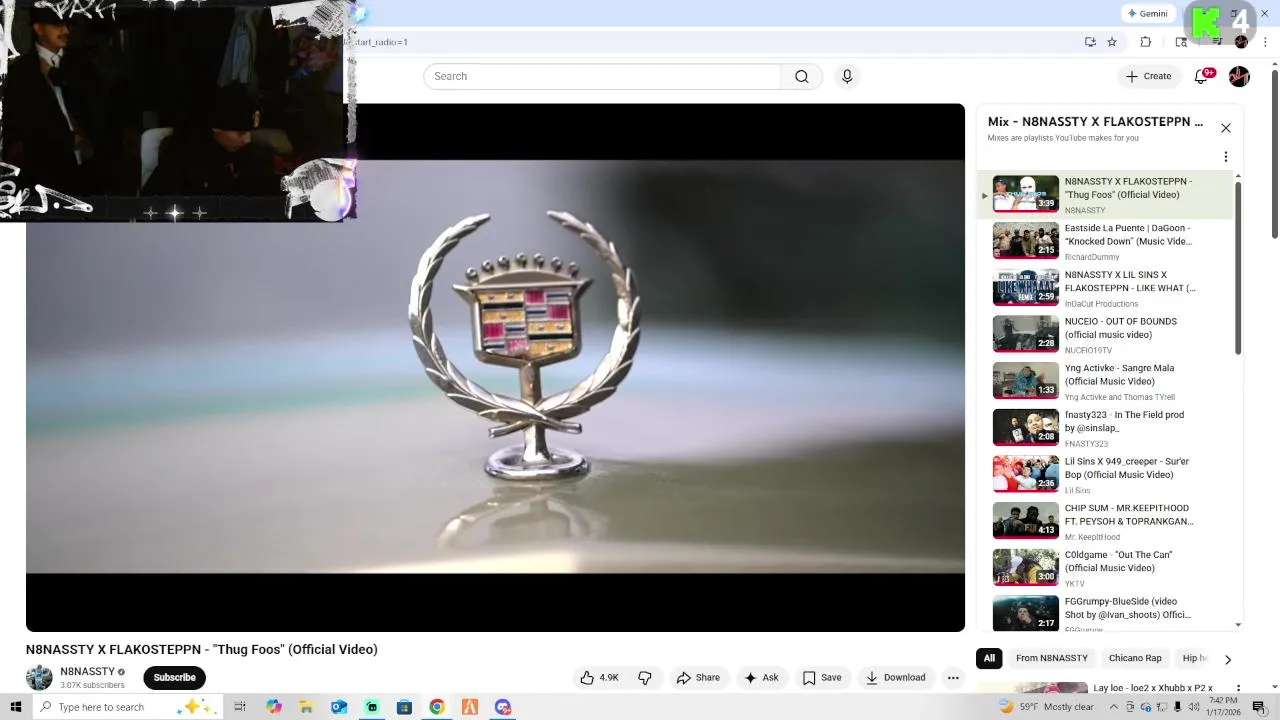The width and height of the screenshot is (1280, 720).
Task: Open options for Lay loe recommended video
Action: point(1238,689)
